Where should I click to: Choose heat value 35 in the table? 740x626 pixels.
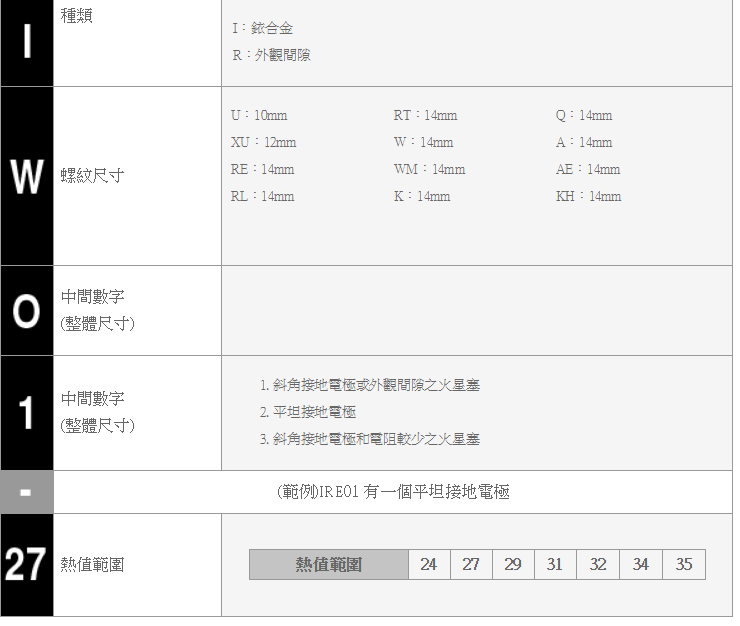(x=684, y=565)
